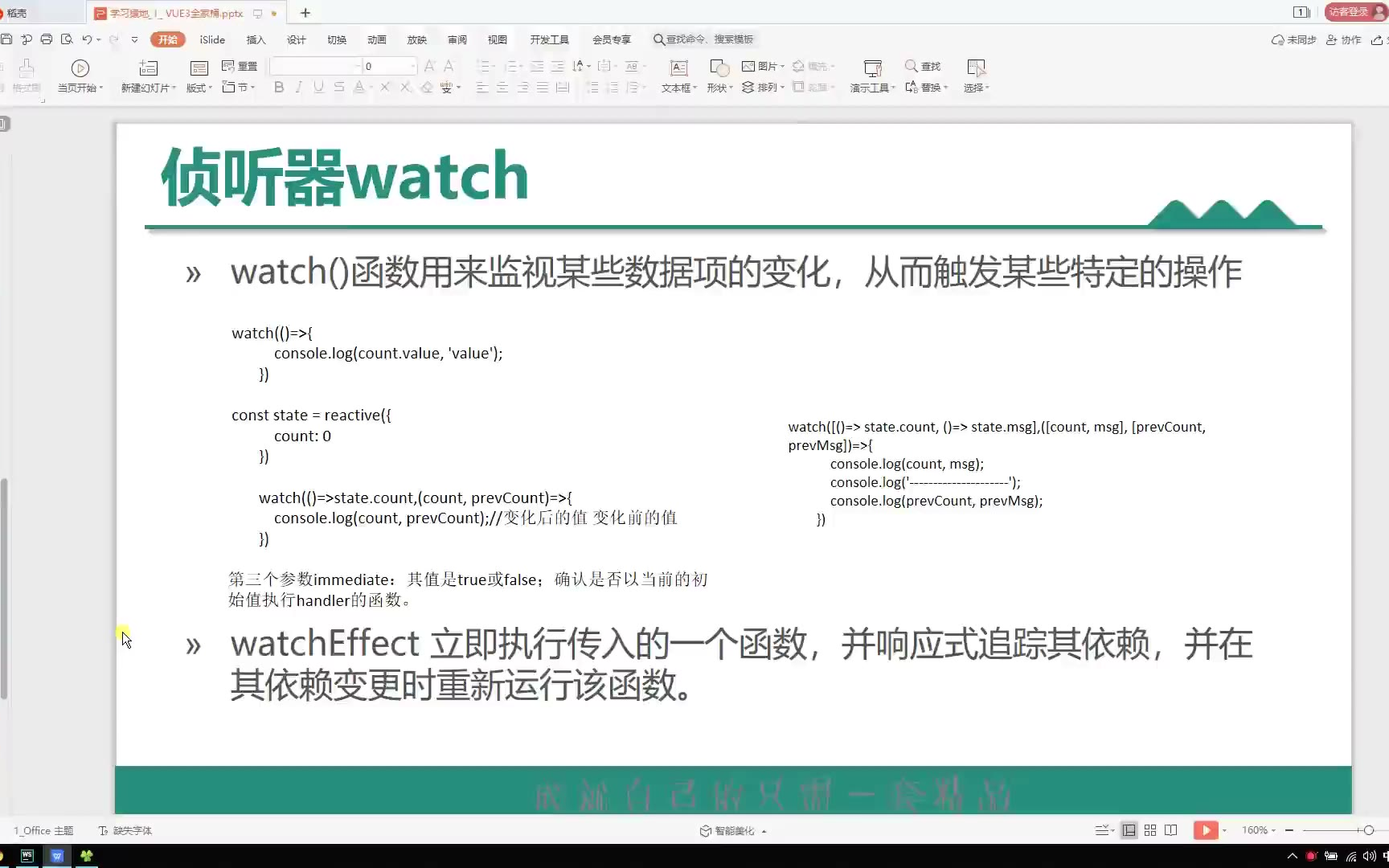The height and width of the screenshot is (868, 1389).
Task: Click the zoom slider handle
Action: point(1369,830)
